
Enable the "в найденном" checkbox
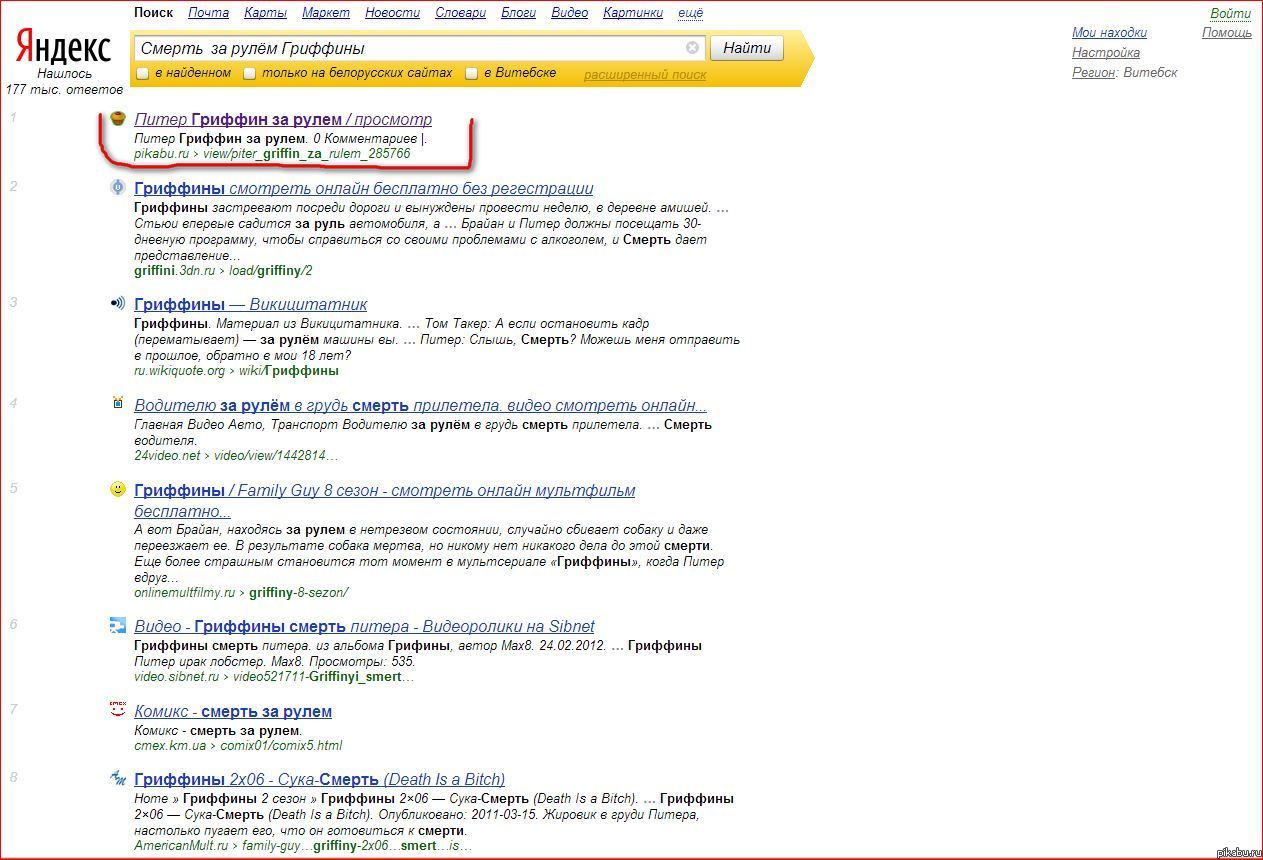[143, 73]
